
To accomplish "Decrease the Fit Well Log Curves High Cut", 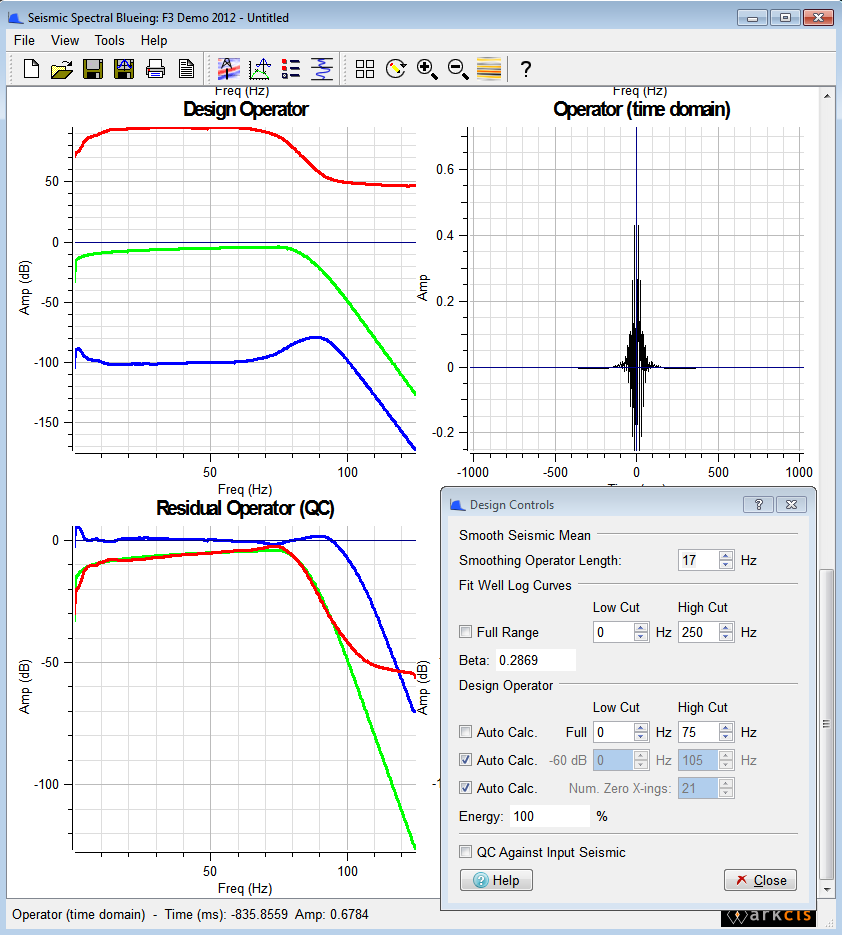I will (726, 636).
